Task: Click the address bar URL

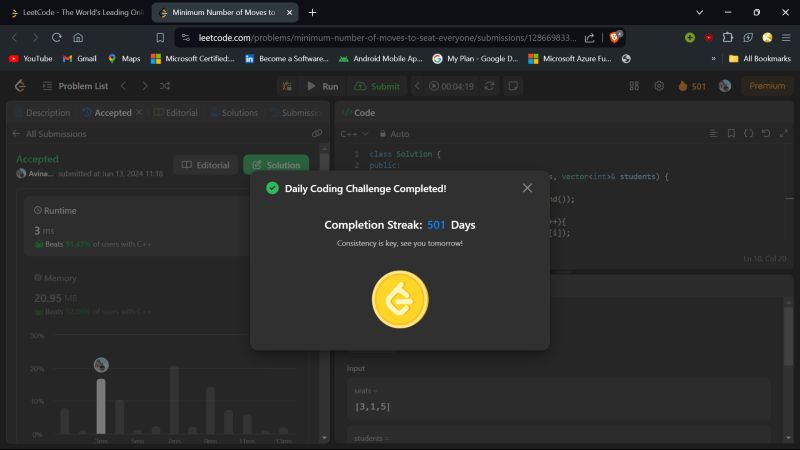Action: click(x=387, y=38)
